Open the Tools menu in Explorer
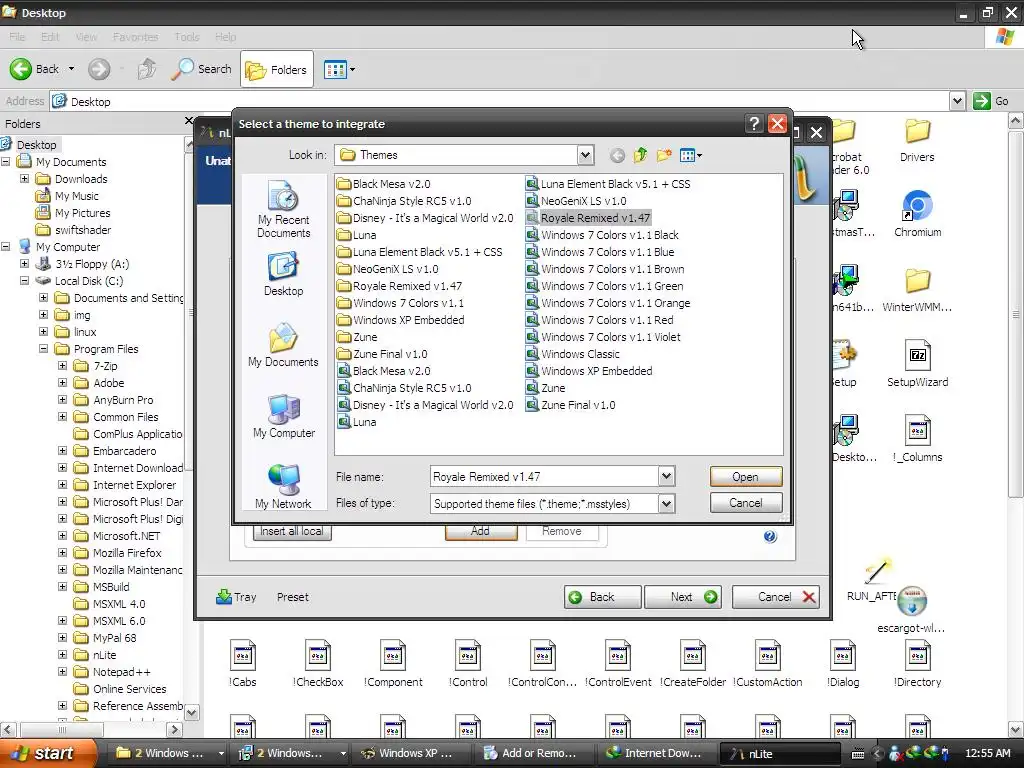 (x=187, y=37)
